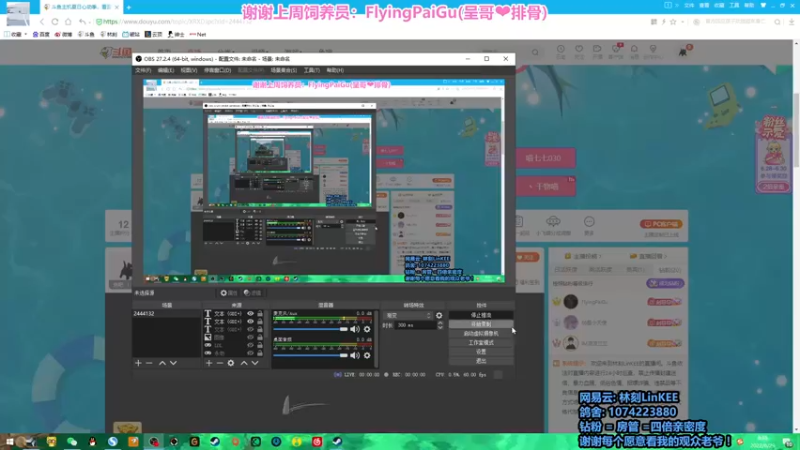Select scene 2444132 in Scenes list
The image size is (800, 450).
(167, 314)
